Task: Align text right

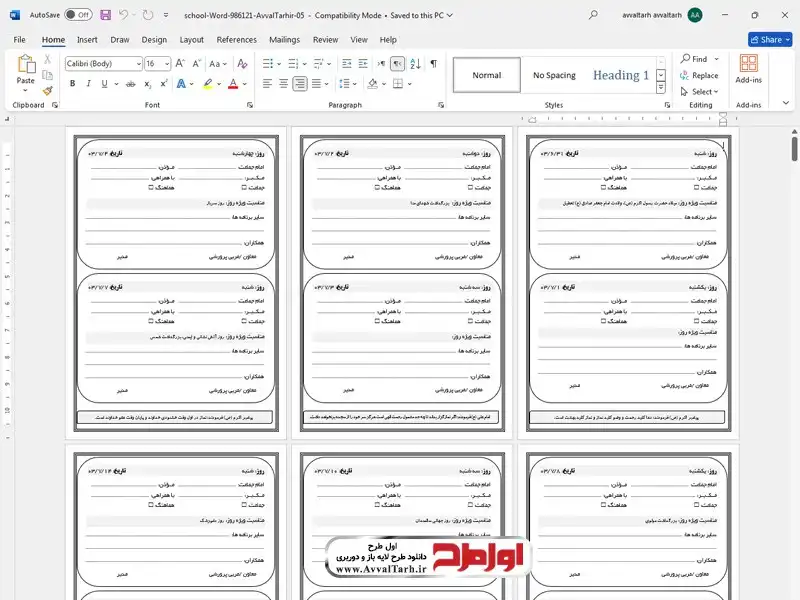Action: [x=300, y=84]
